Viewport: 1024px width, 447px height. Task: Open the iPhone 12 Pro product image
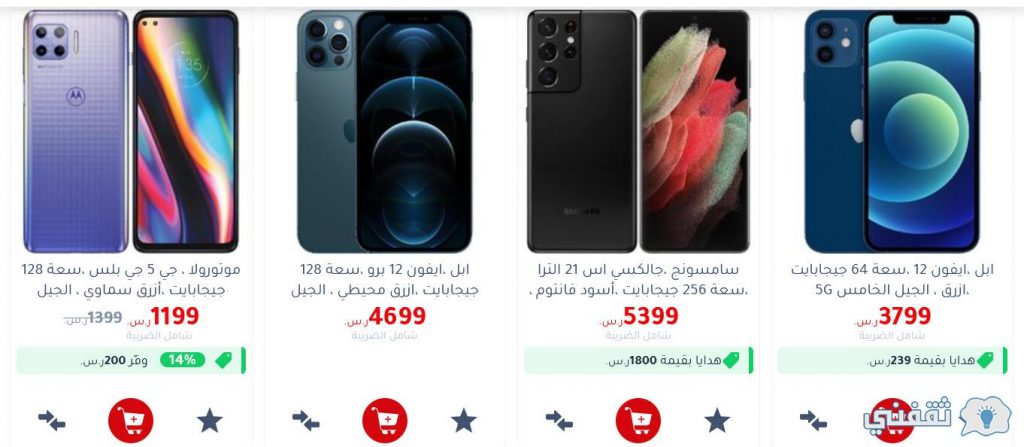click(385, 131)
